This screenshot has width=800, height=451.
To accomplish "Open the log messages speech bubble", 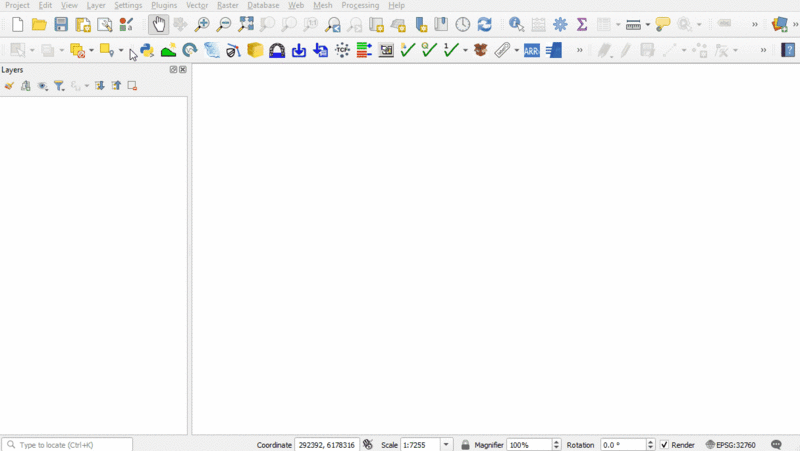I will (776, 445).
